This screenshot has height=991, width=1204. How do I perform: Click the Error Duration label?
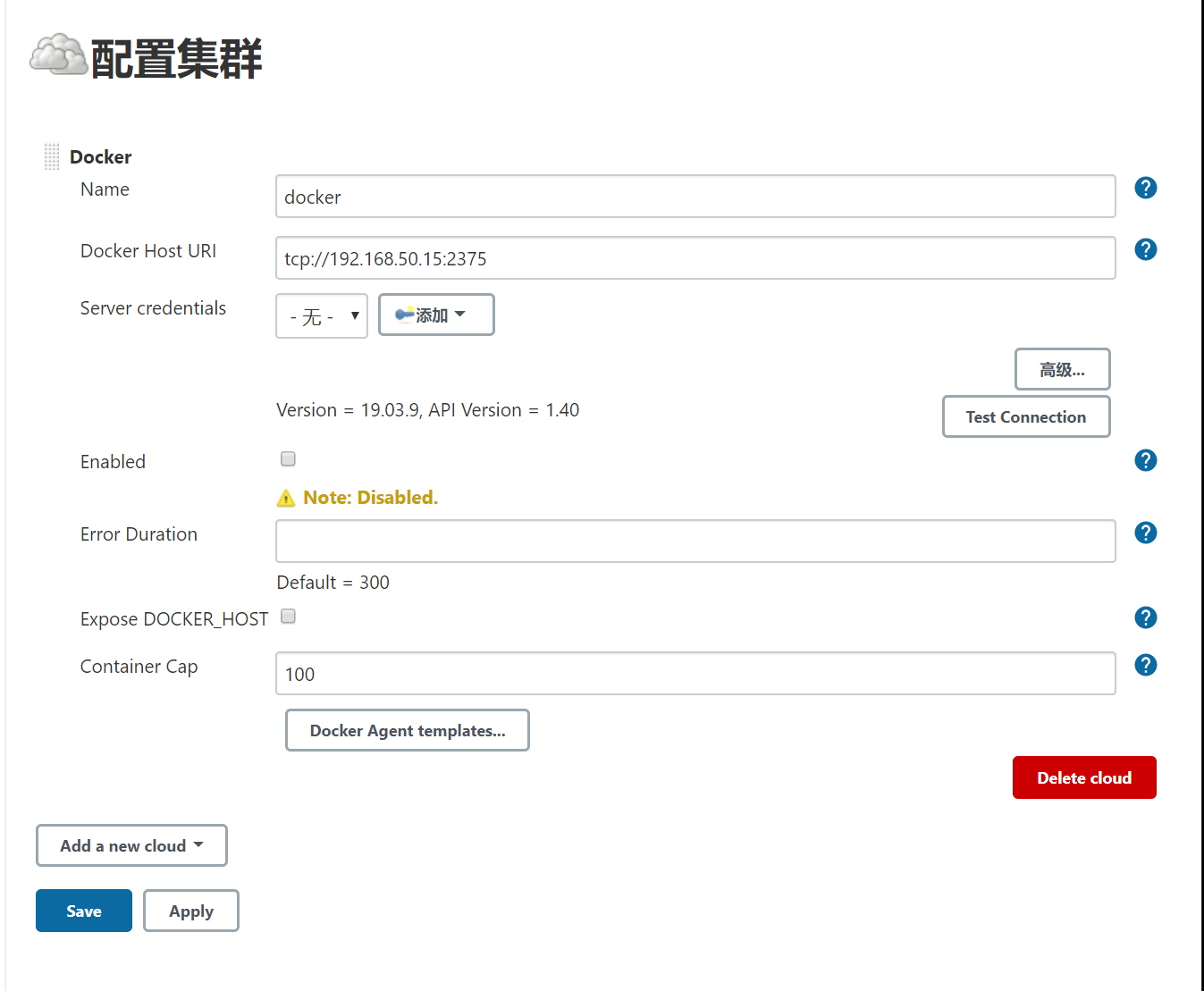[x=139, y=534]
